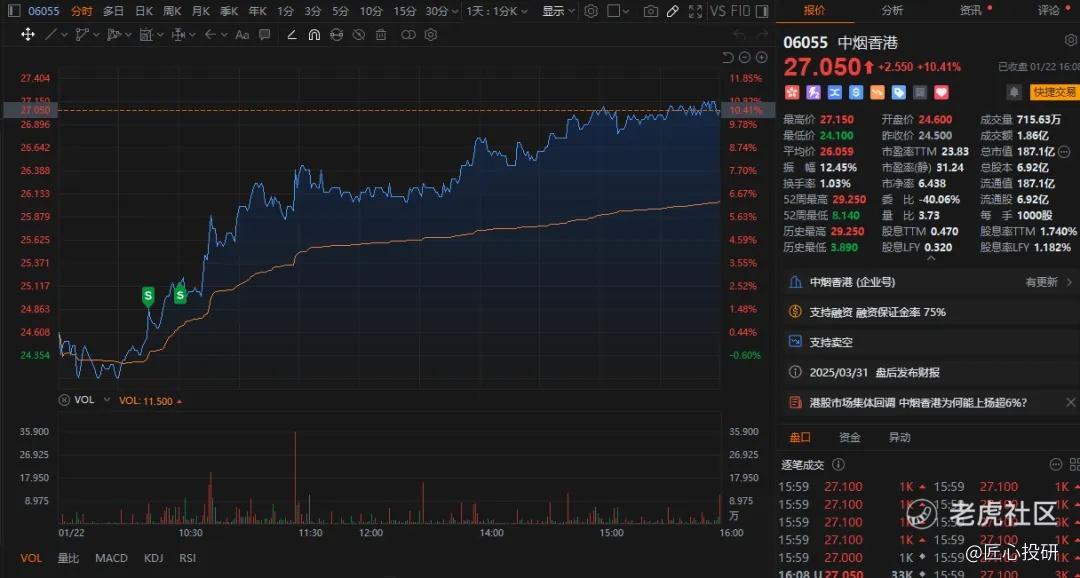Reset chart view arrow icon
This screenshot has width=1080, height=578.
[728, 57]
